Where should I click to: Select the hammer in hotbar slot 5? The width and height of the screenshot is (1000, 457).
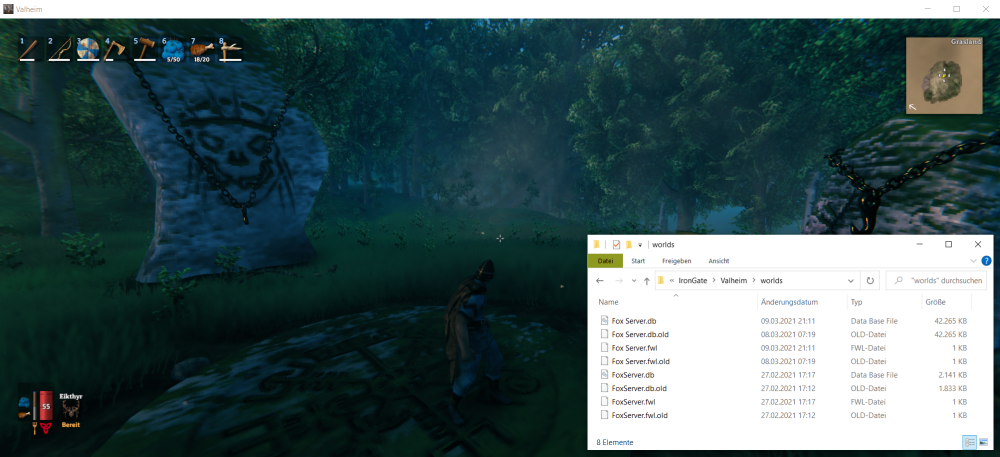click(144, 48)
